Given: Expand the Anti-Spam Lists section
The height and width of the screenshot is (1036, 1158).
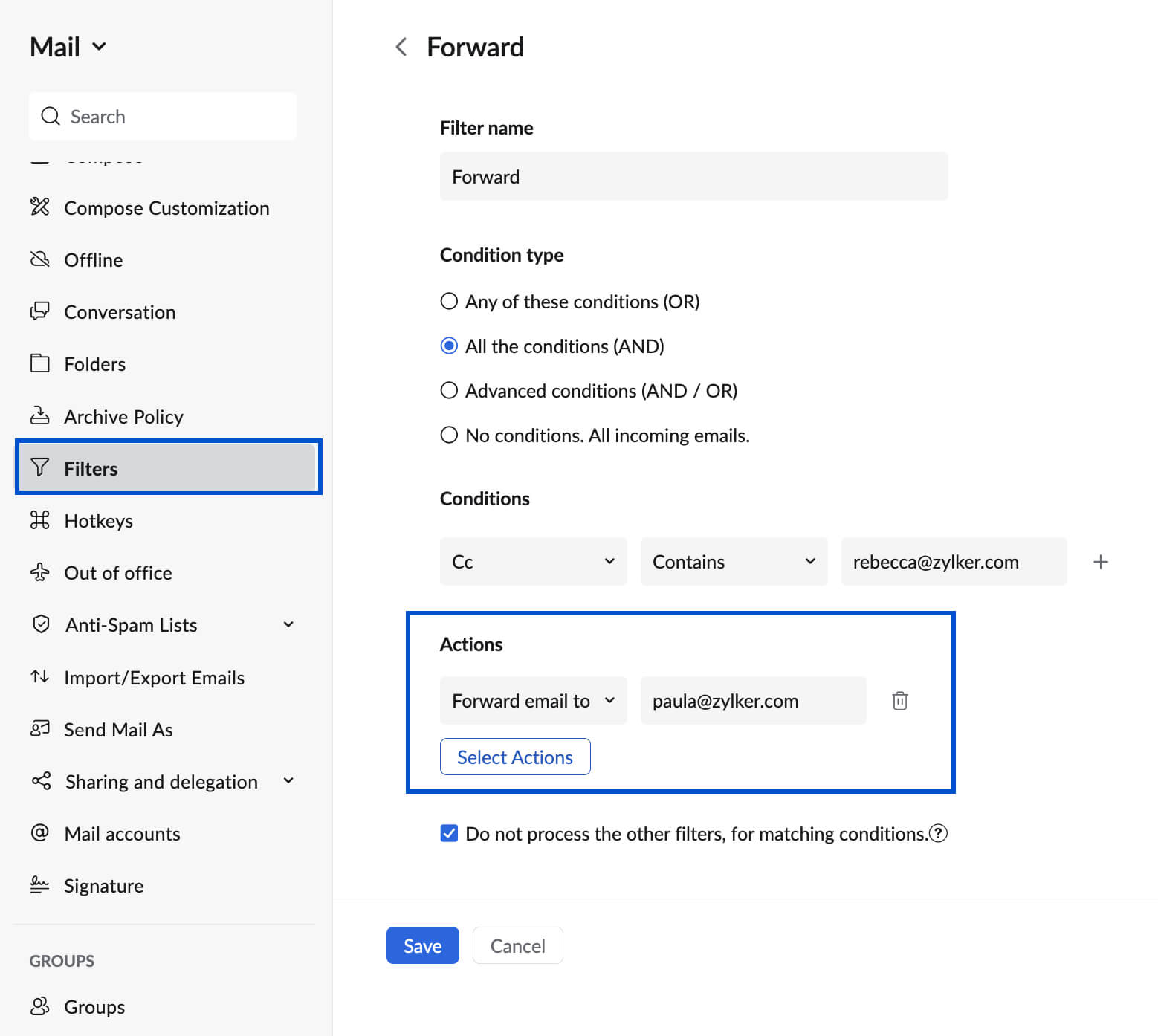Looking at the screenshot, I should [288, 625].
